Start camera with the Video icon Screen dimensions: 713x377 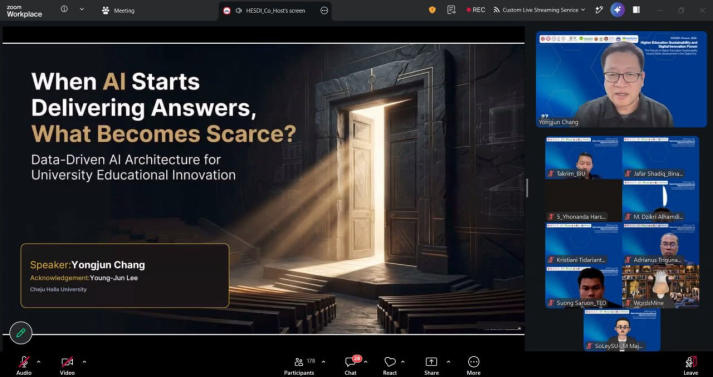[67, 362]
